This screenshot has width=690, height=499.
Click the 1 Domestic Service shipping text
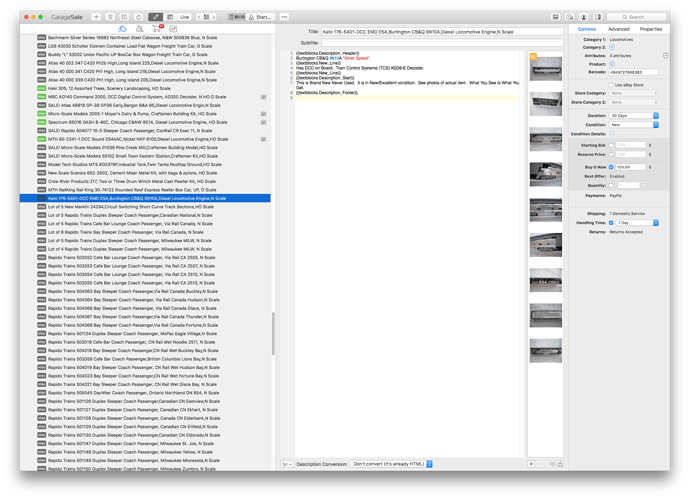pos(627,213)
